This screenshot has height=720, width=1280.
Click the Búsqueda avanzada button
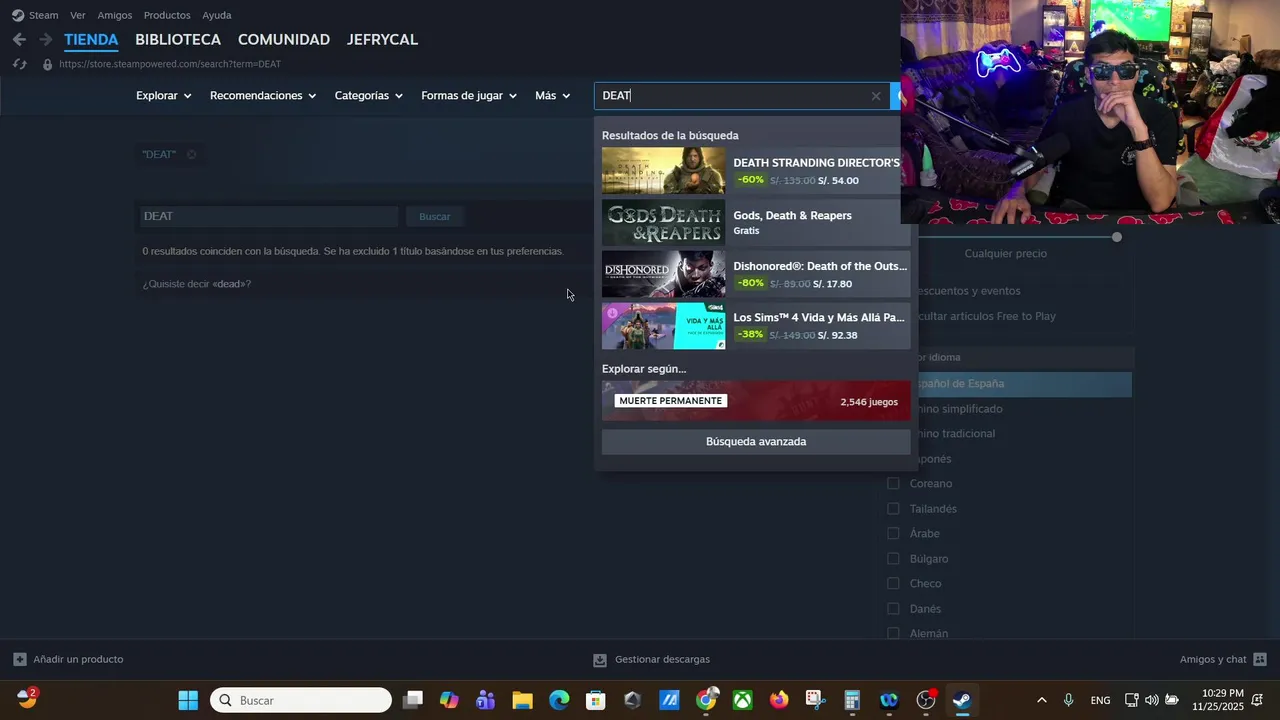click(756, 442)
